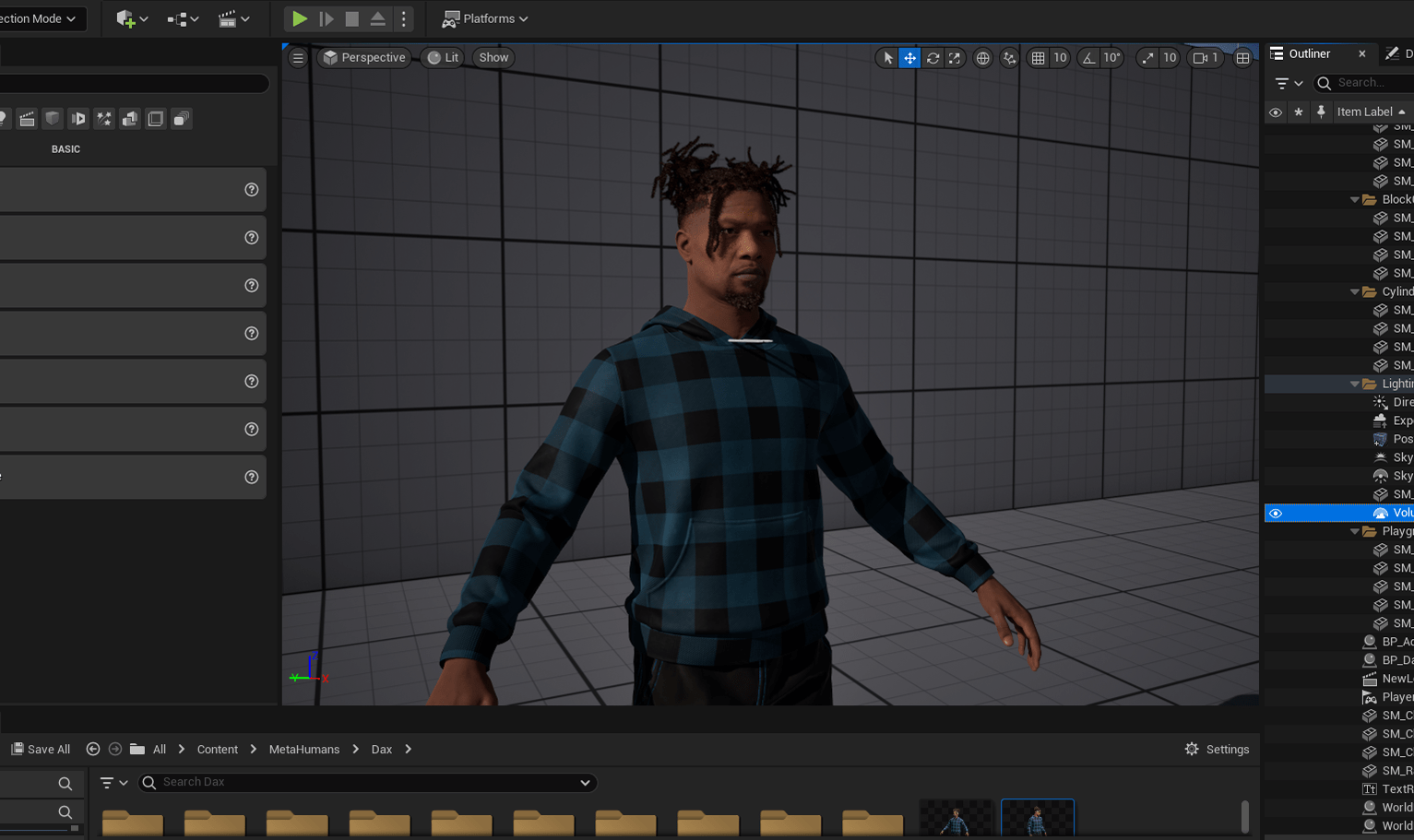Switch to the Outliner tab

(1309, 53)
